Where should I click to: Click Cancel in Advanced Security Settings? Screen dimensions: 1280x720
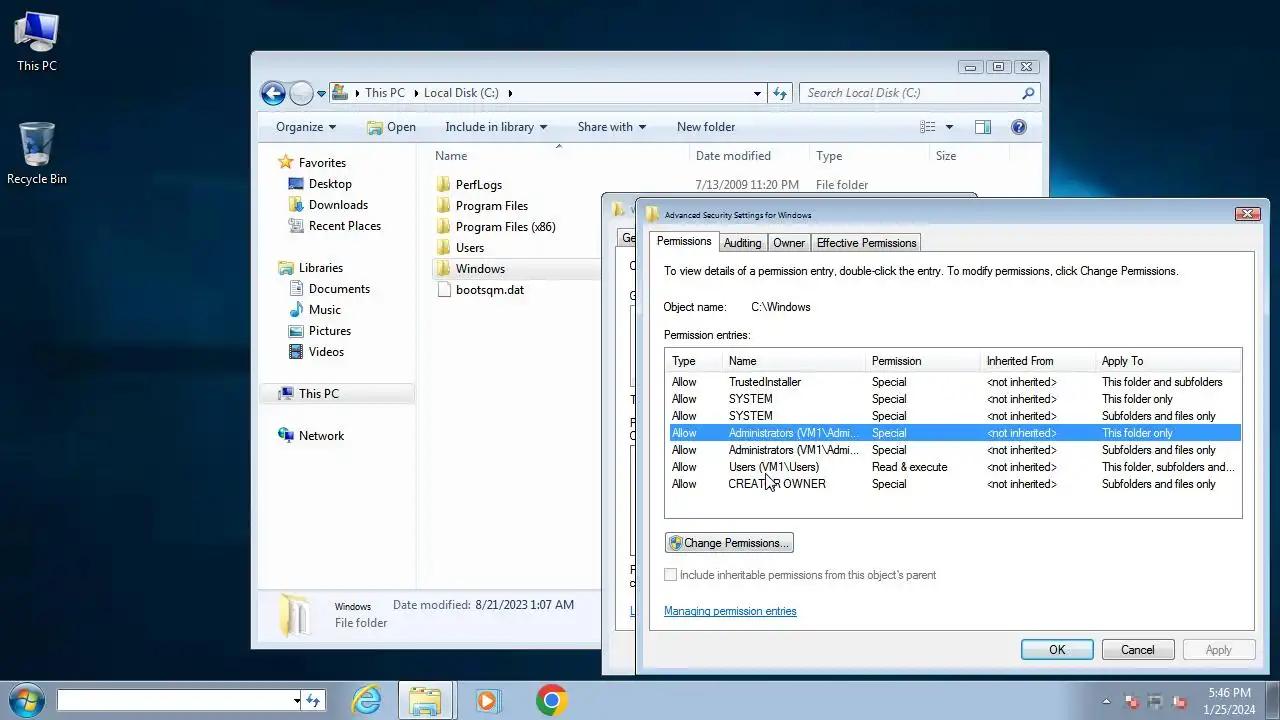point(1138,650)
